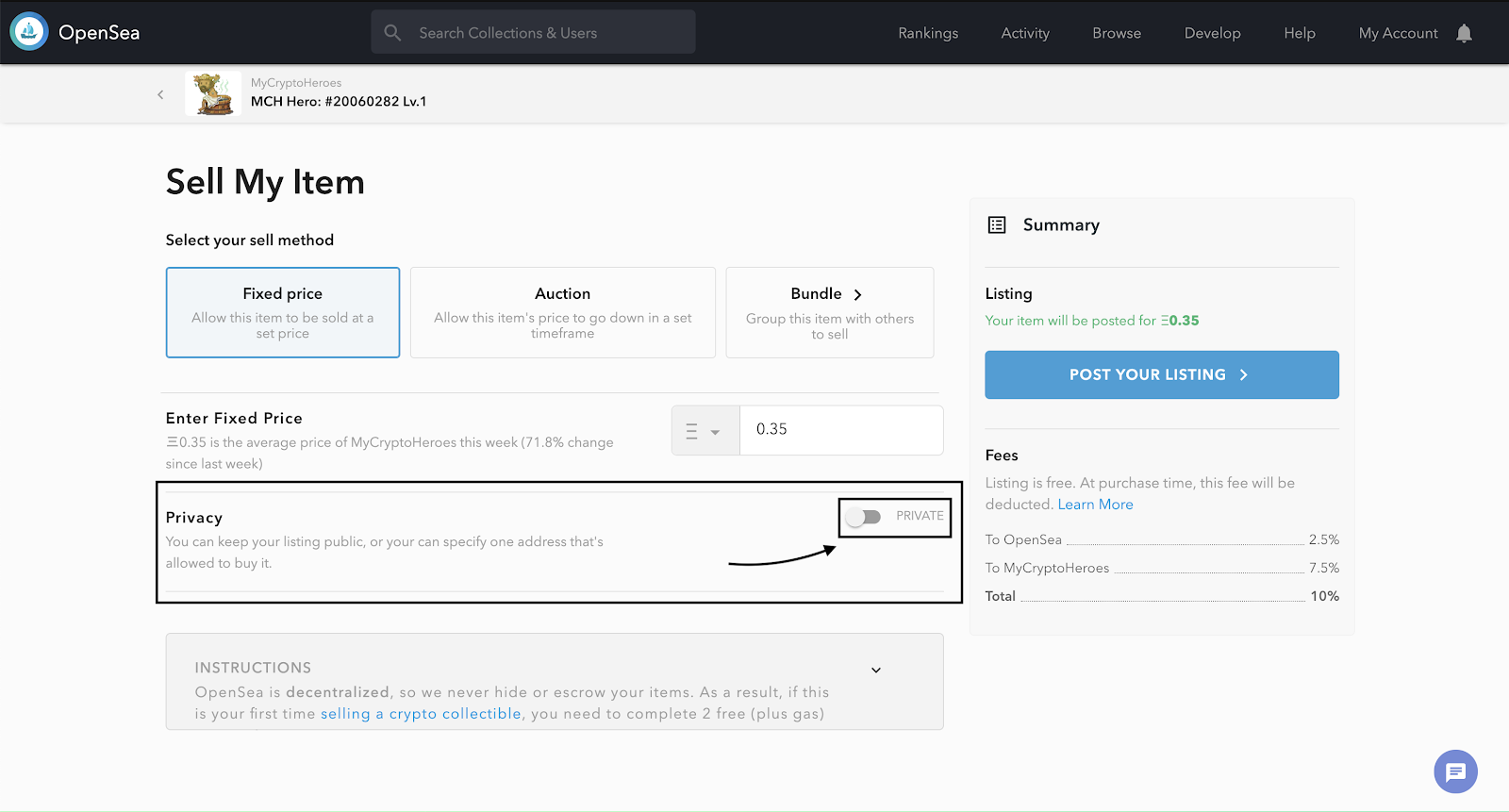Viewport: 1509px width, 812px height.
Task: Select the Fixed price sell method
Action: click(283, 312)
